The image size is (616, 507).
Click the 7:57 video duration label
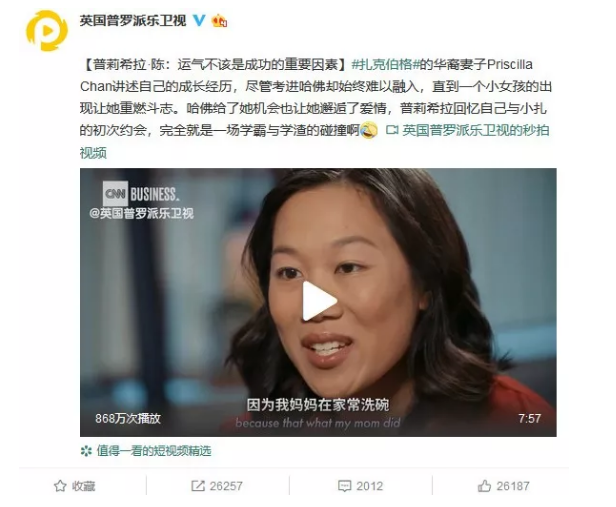[x=529, y=418]
